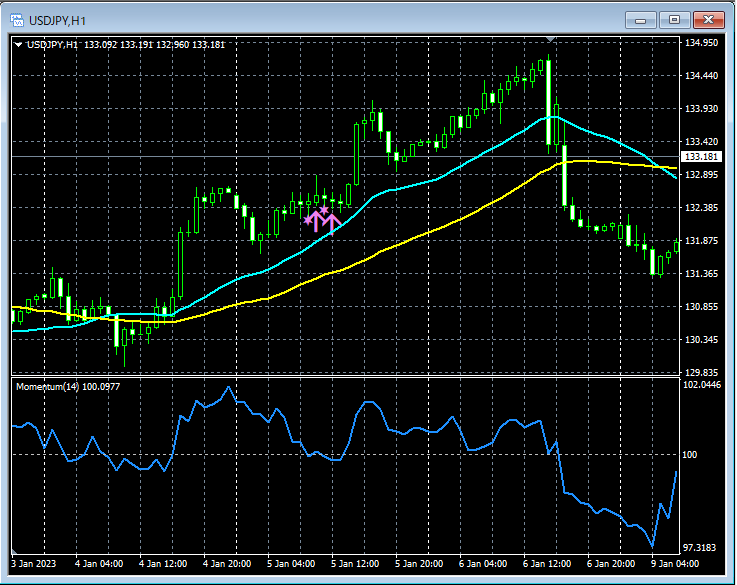Click the 97.3183 momentum scale value
This screenshot has height=585, width=737.
699,548
